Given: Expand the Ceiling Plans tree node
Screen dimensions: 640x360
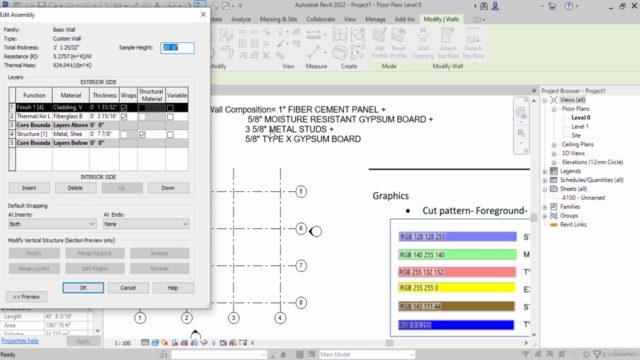Looking at the screenshot, I should pyautogui.click(x=554, y=144).
